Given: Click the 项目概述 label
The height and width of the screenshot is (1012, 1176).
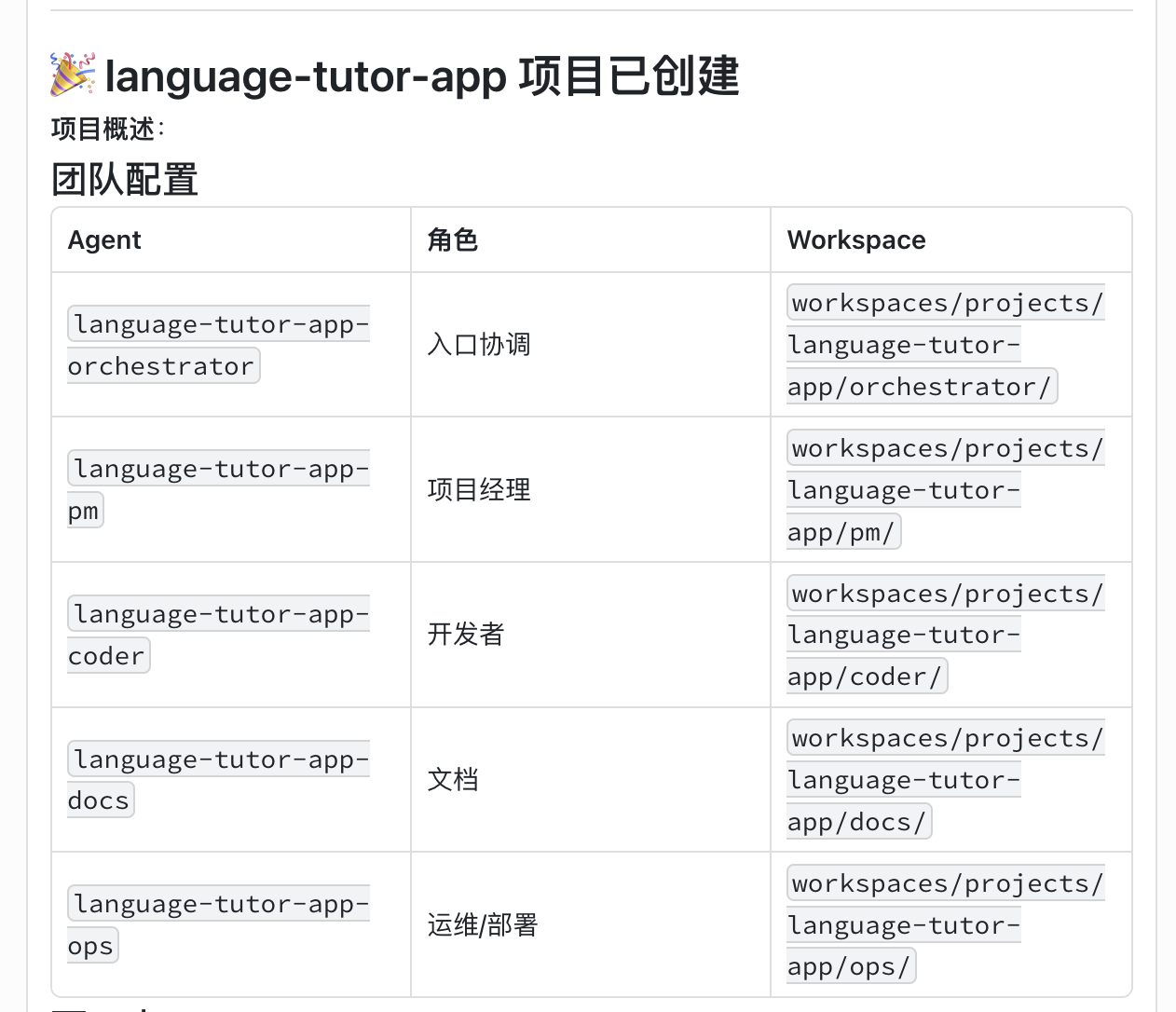Looking at the screenshot, I should [103, 129].
